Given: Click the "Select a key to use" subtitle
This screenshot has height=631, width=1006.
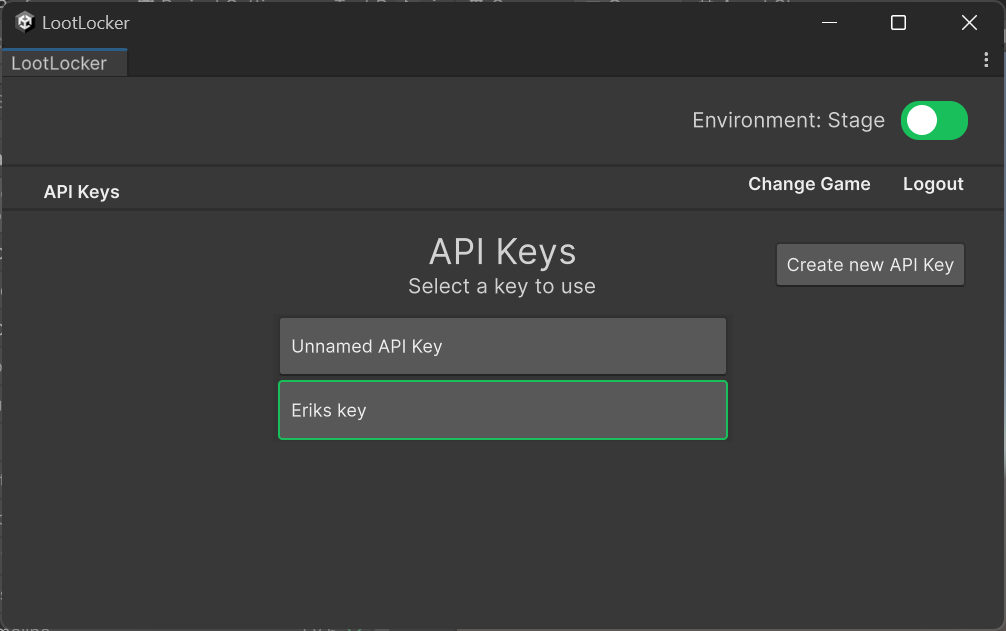Looking at the screenshot, I should point(502,287).
